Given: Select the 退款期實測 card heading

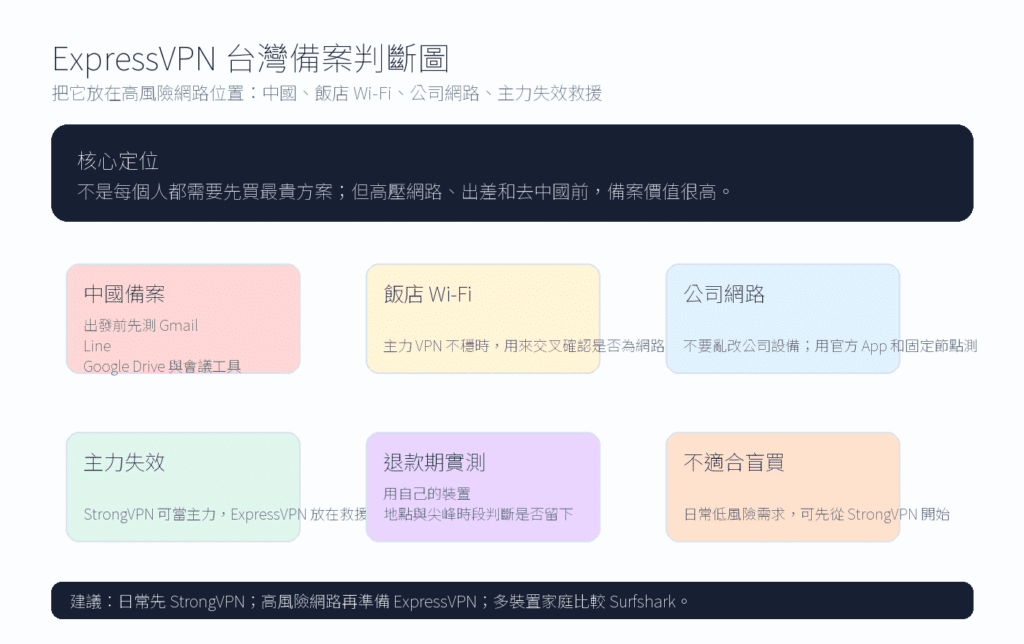Looking at the screenshot, I should (434, 462).
